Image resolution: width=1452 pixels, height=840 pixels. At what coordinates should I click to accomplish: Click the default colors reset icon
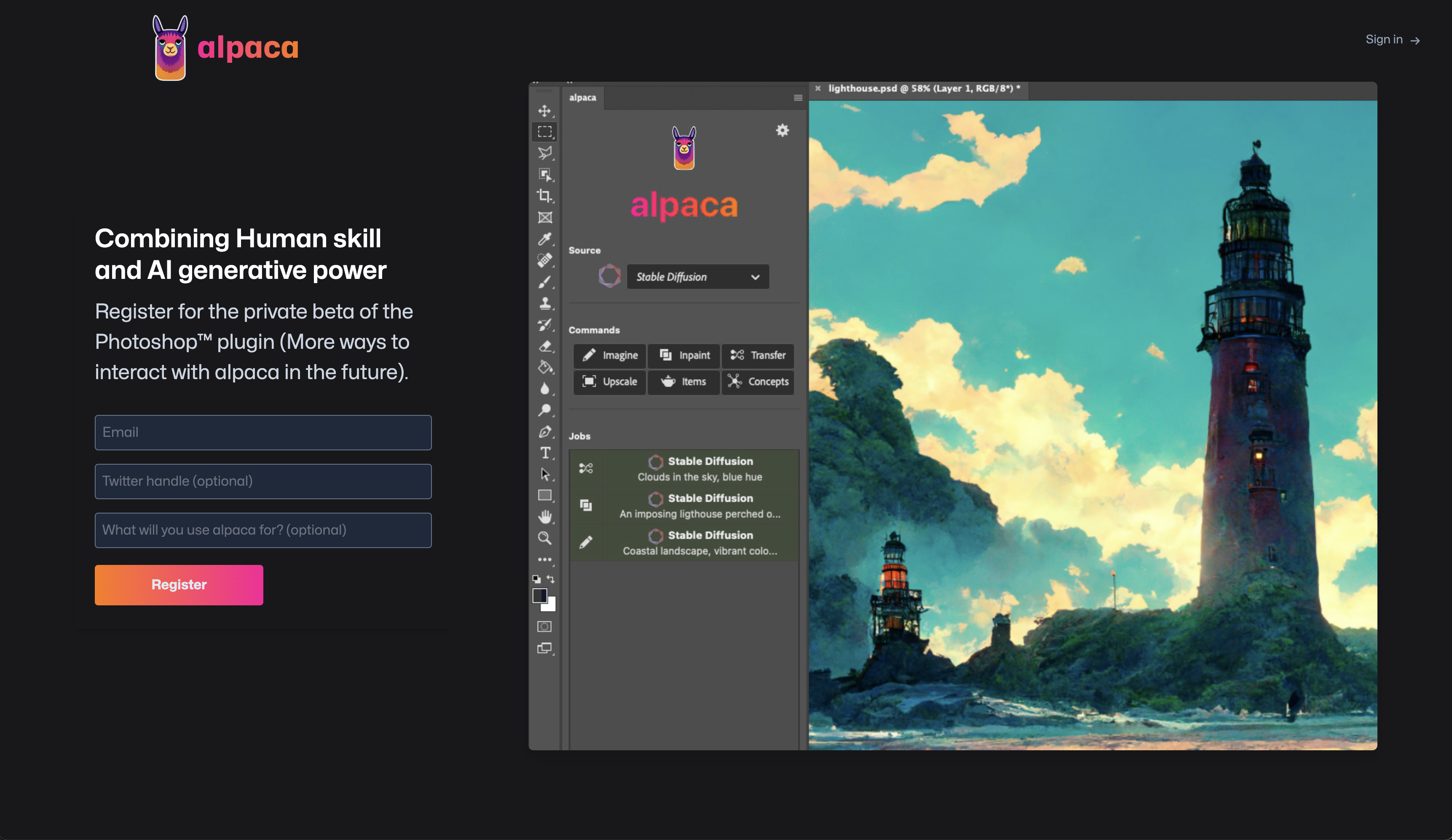pyautogui.click(x=536, y=579)
